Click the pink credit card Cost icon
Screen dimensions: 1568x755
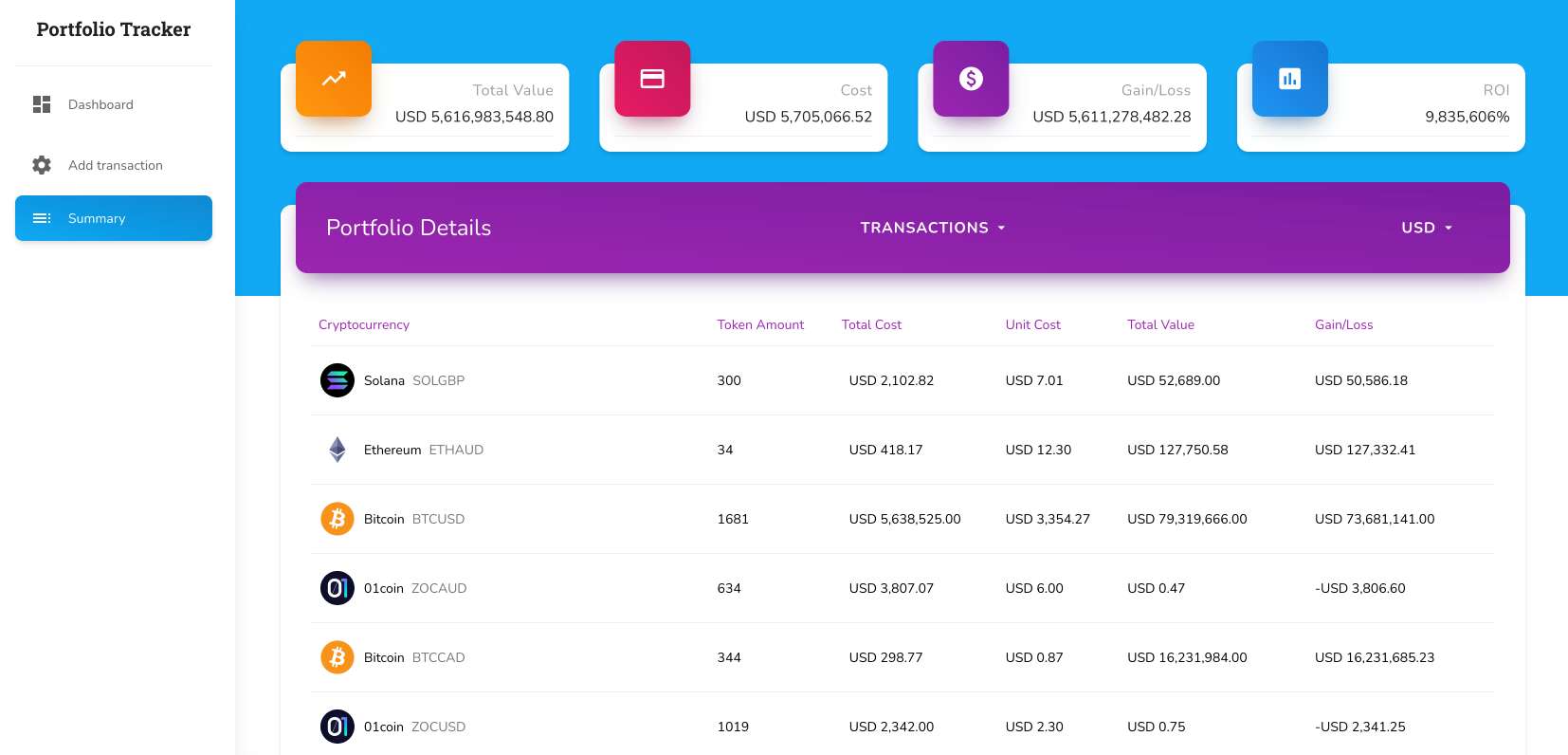tap(652, 79)
